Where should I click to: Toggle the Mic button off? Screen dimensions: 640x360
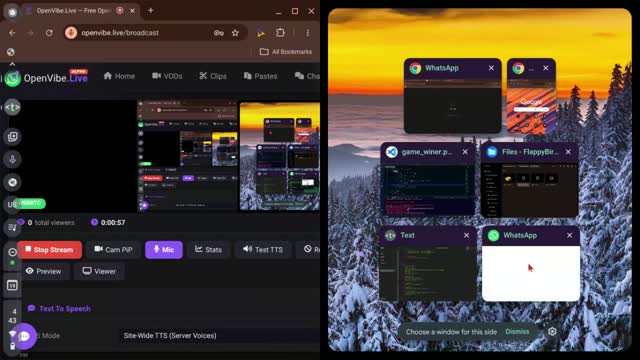click(x=164, y=249)
